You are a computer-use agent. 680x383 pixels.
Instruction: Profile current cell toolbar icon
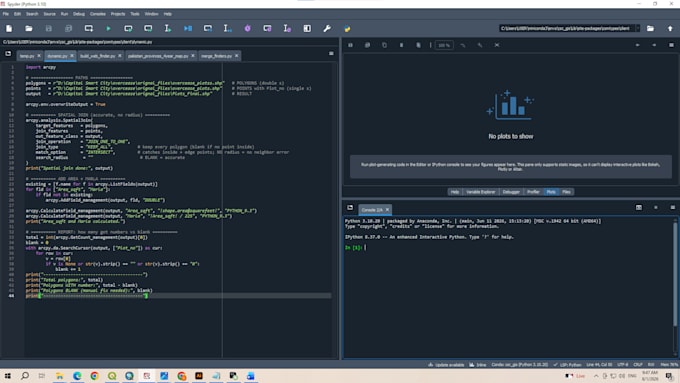pyautogui.click(x=267, y=29)
